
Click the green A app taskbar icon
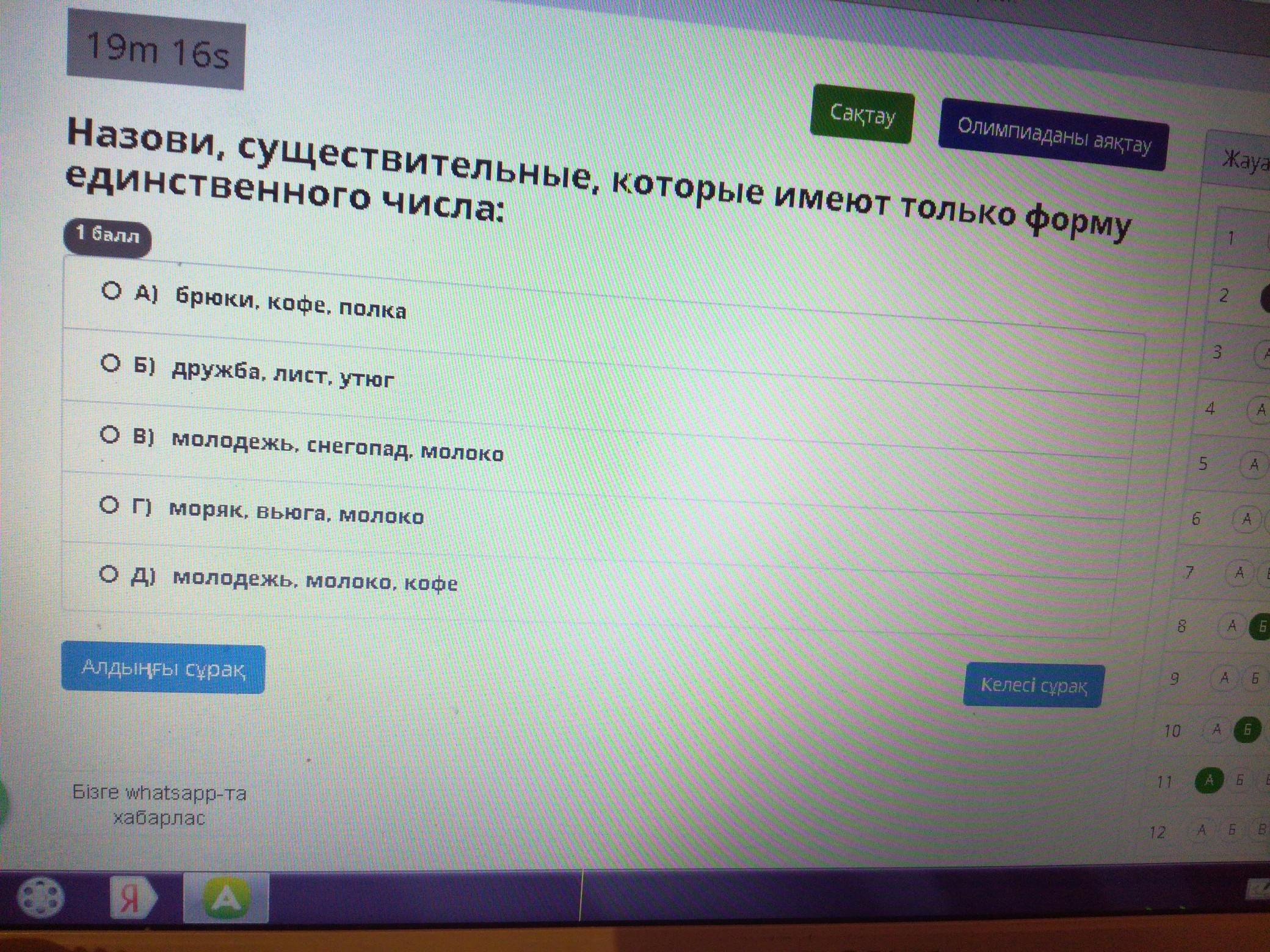(226, 898)
